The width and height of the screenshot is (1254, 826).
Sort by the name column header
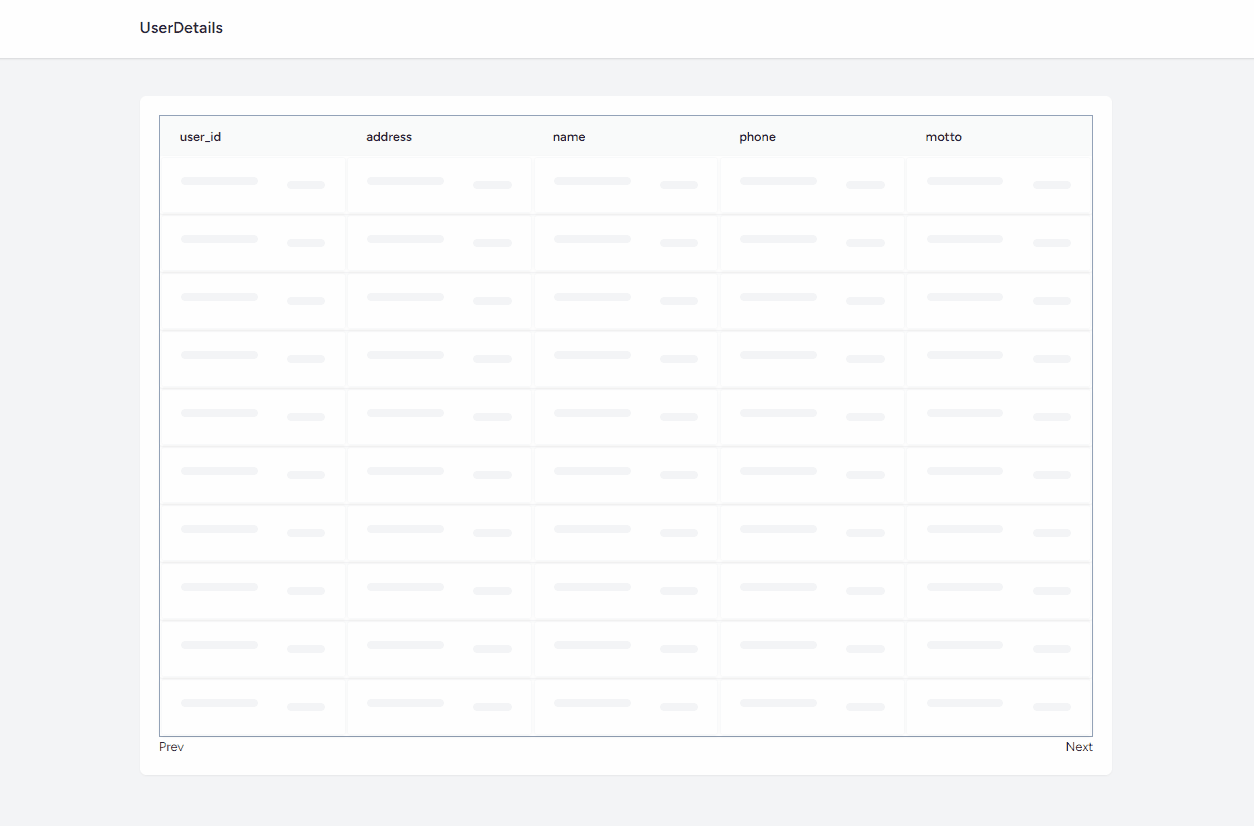569,137
